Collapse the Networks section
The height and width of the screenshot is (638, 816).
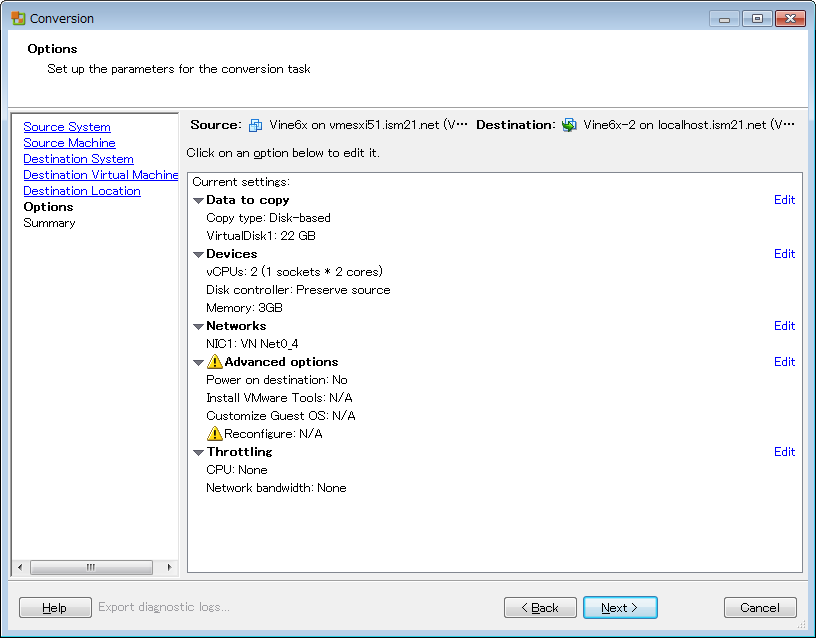click(198, 327)
